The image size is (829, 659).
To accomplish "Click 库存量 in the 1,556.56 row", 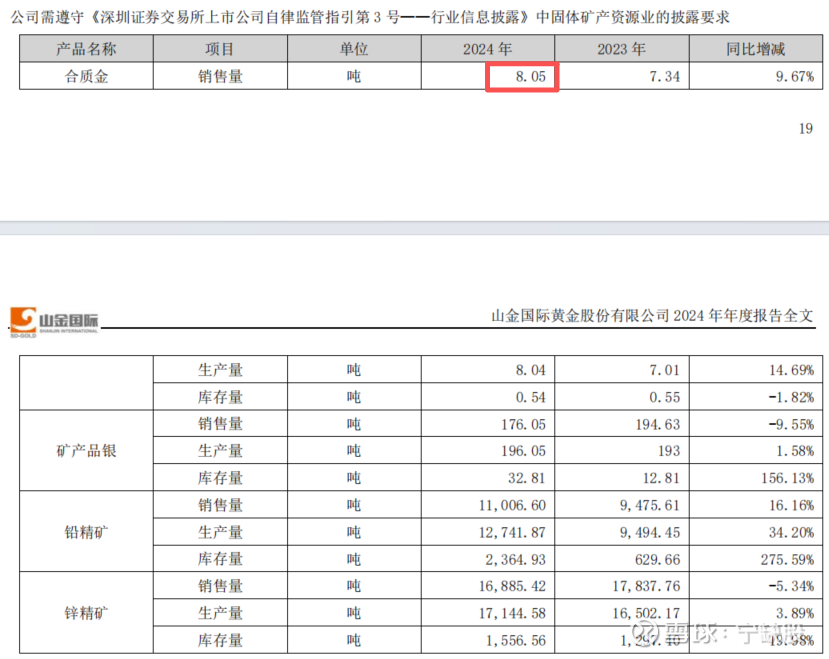I will pyautogui.click(x=220, y=640).
